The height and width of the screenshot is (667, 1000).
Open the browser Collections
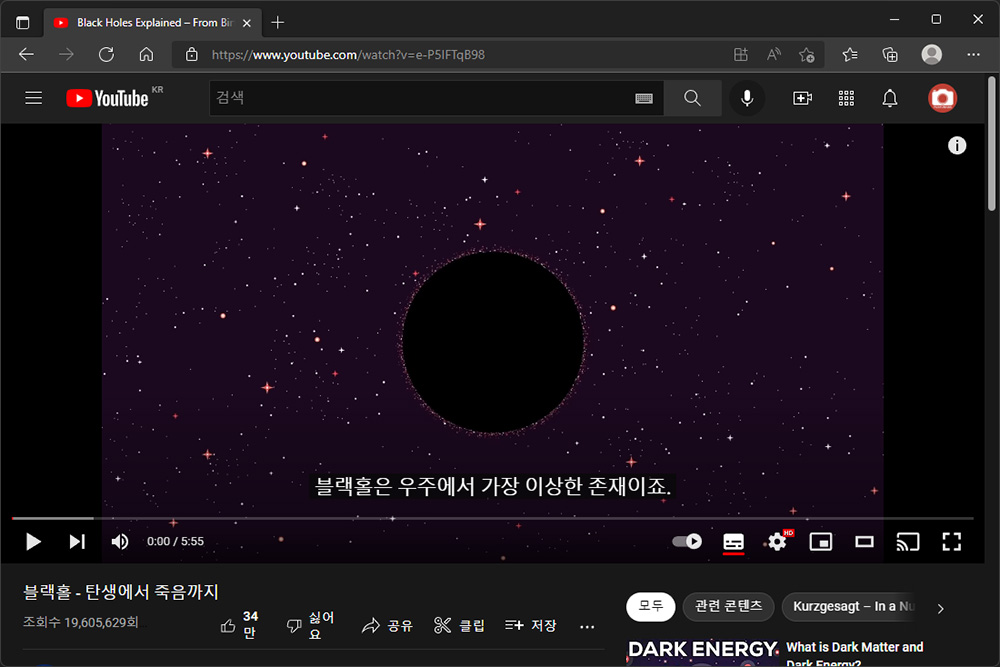[890, 55]
